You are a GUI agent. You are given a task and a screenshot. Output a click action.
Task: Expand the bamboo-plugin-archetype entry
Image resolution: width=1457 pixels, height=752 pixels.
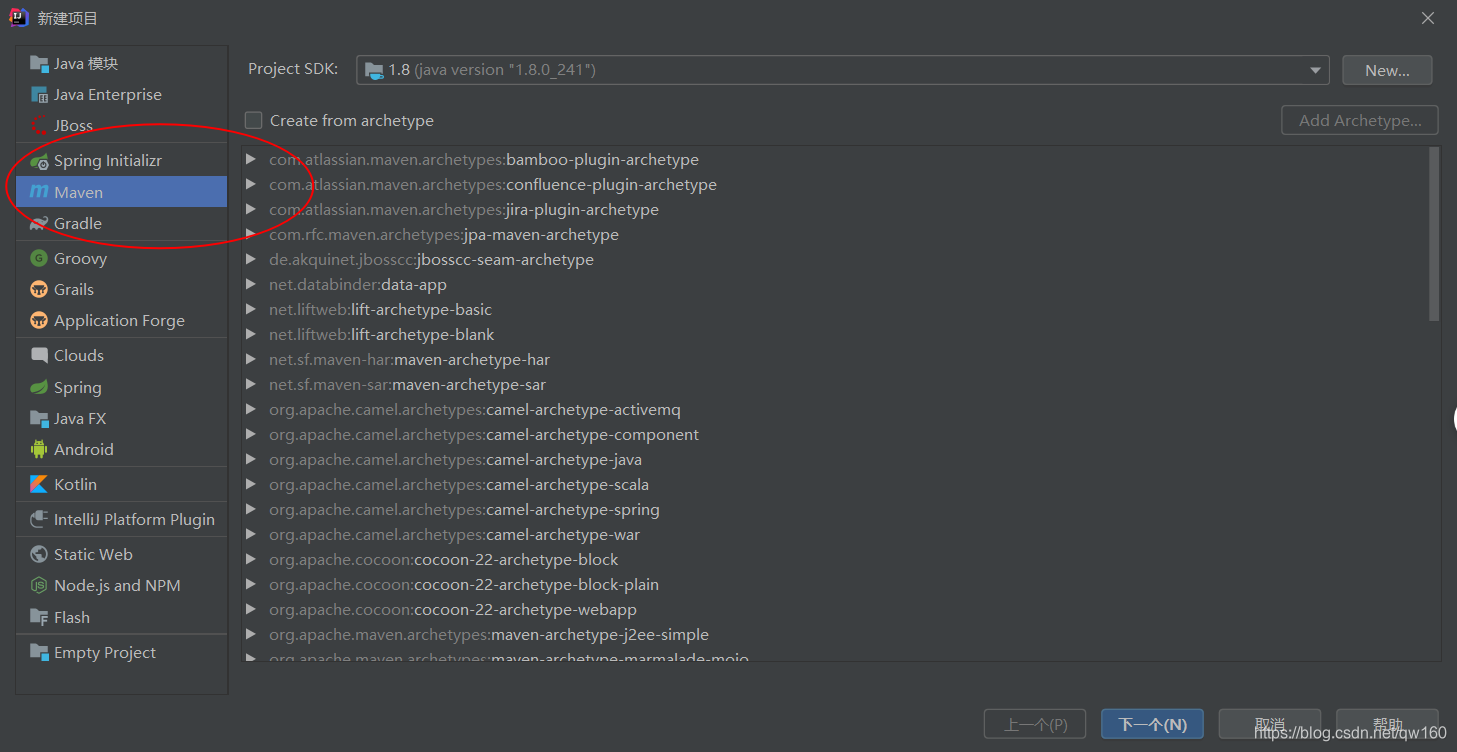[x=251, y=160]
